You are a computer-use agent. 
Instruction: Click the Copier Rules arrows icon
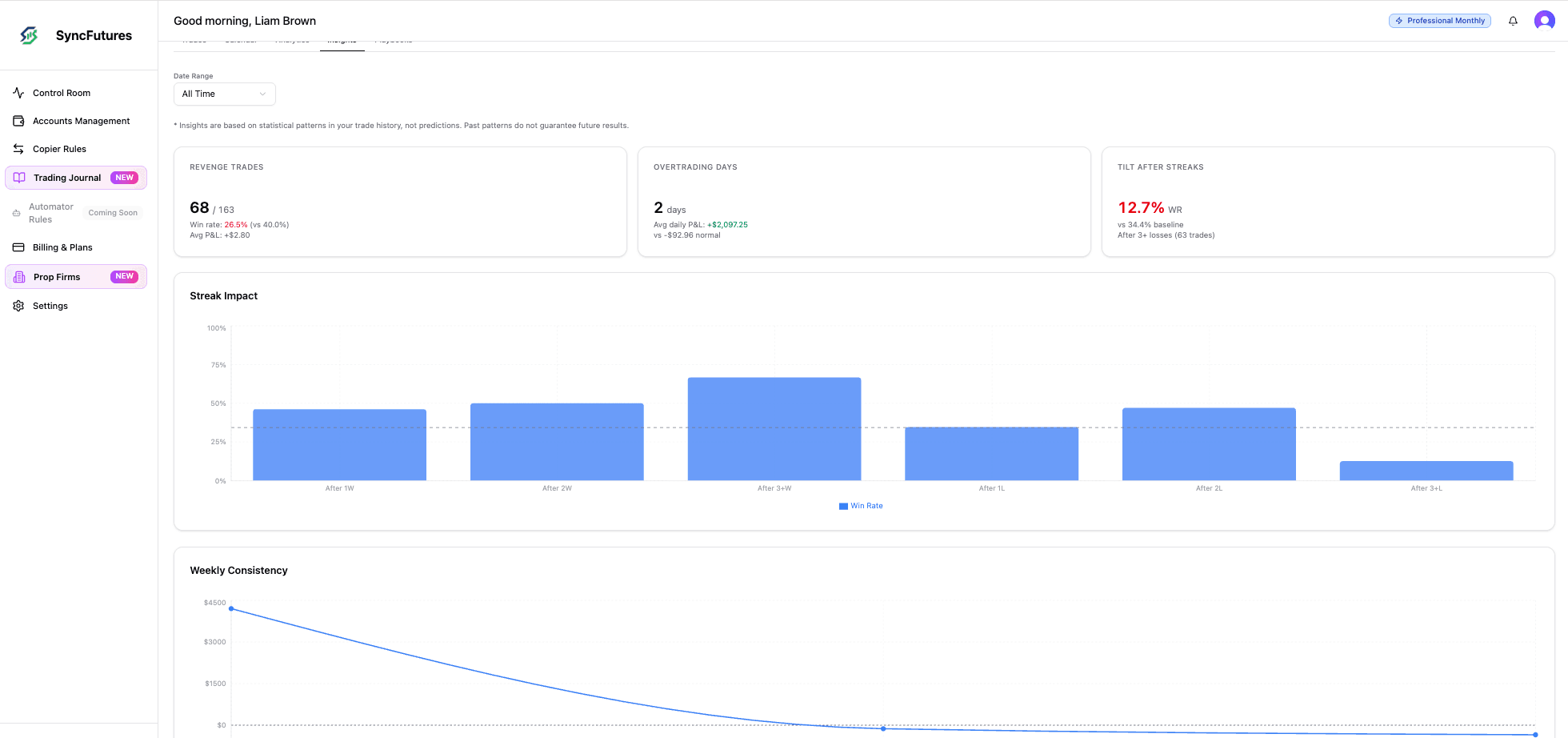point(18,148)
